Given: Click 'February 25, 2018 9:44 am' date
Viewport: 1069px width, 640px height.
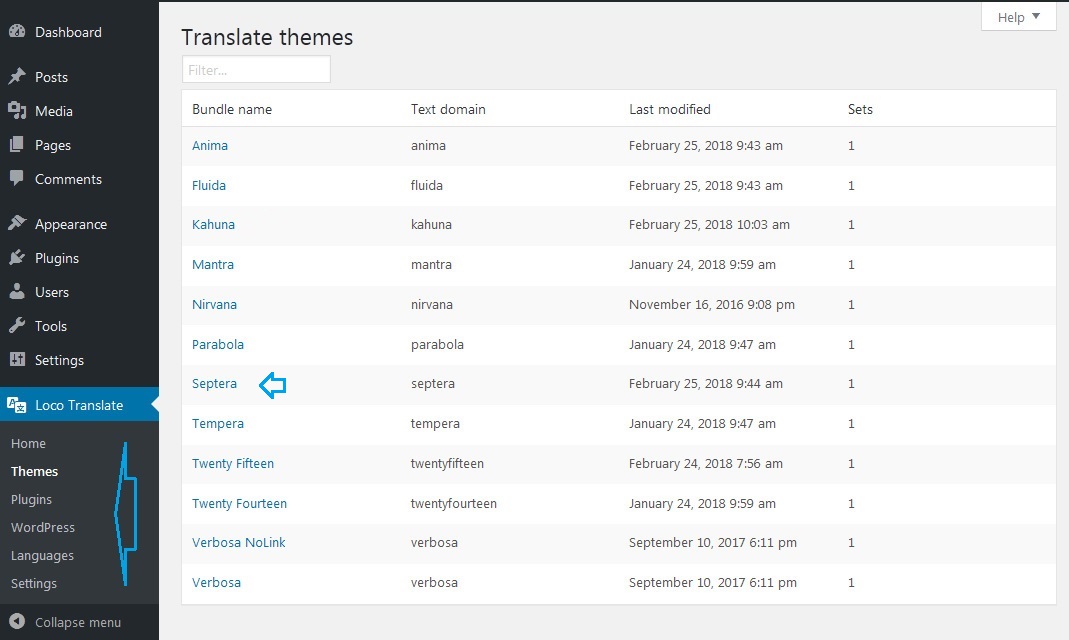Looking at the screenshot, I should point(706,384).
